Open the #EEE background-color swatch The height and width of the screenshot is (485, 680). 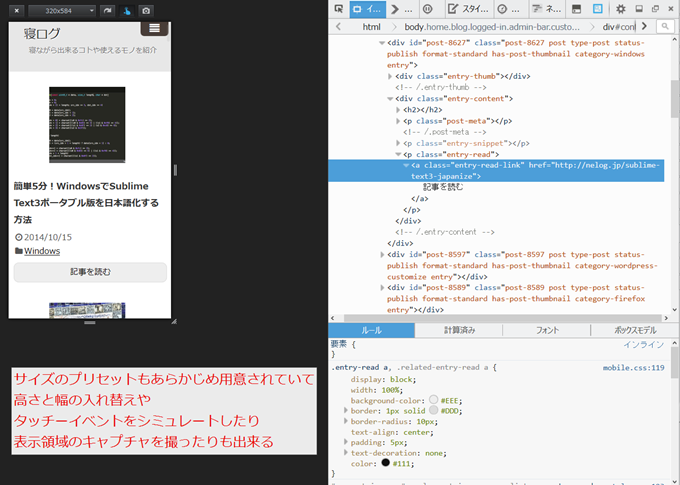coord(433,400)
